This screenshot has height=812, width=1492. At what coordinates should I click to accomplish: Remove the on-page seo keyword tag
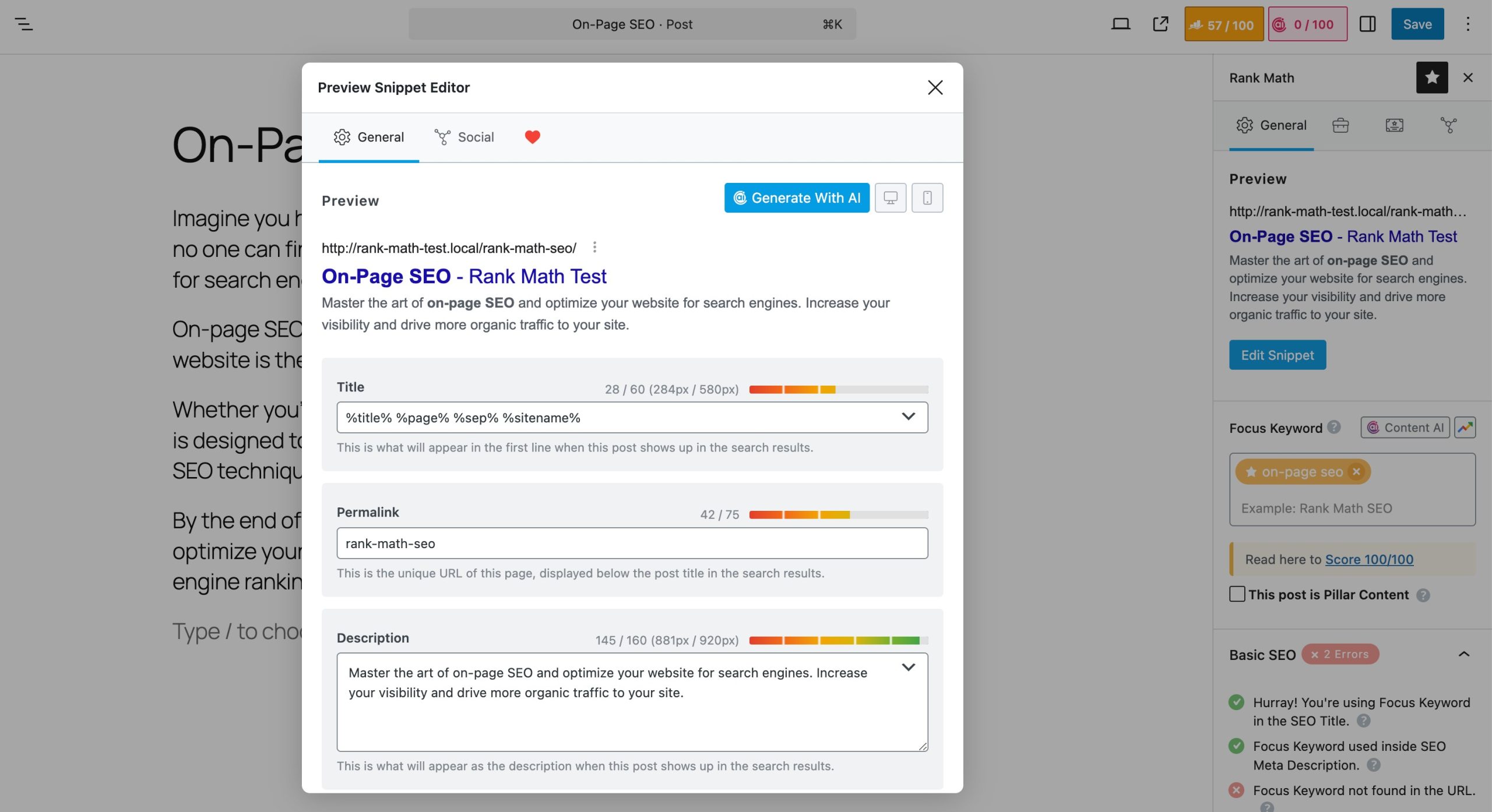tap(1356, 472)
